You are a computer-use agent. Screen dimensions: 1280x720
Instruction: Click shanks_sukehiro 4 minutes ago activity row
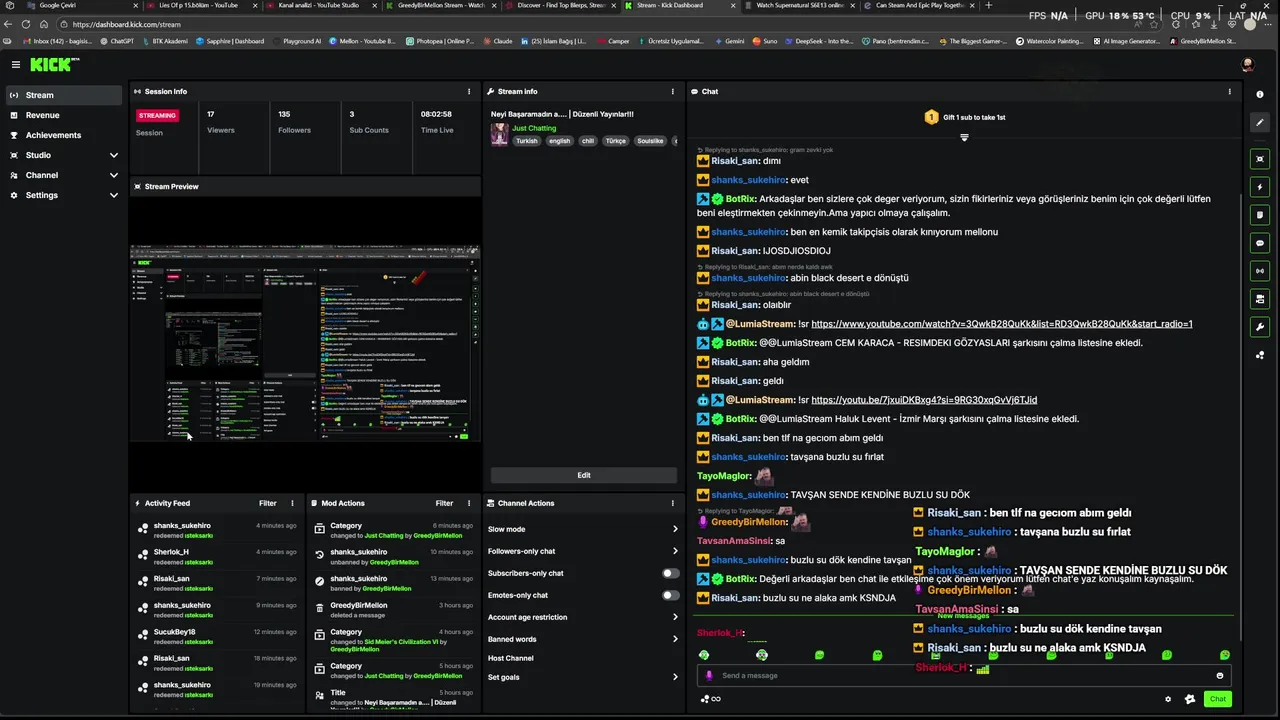pyautogui.click(x=218, y=530)
